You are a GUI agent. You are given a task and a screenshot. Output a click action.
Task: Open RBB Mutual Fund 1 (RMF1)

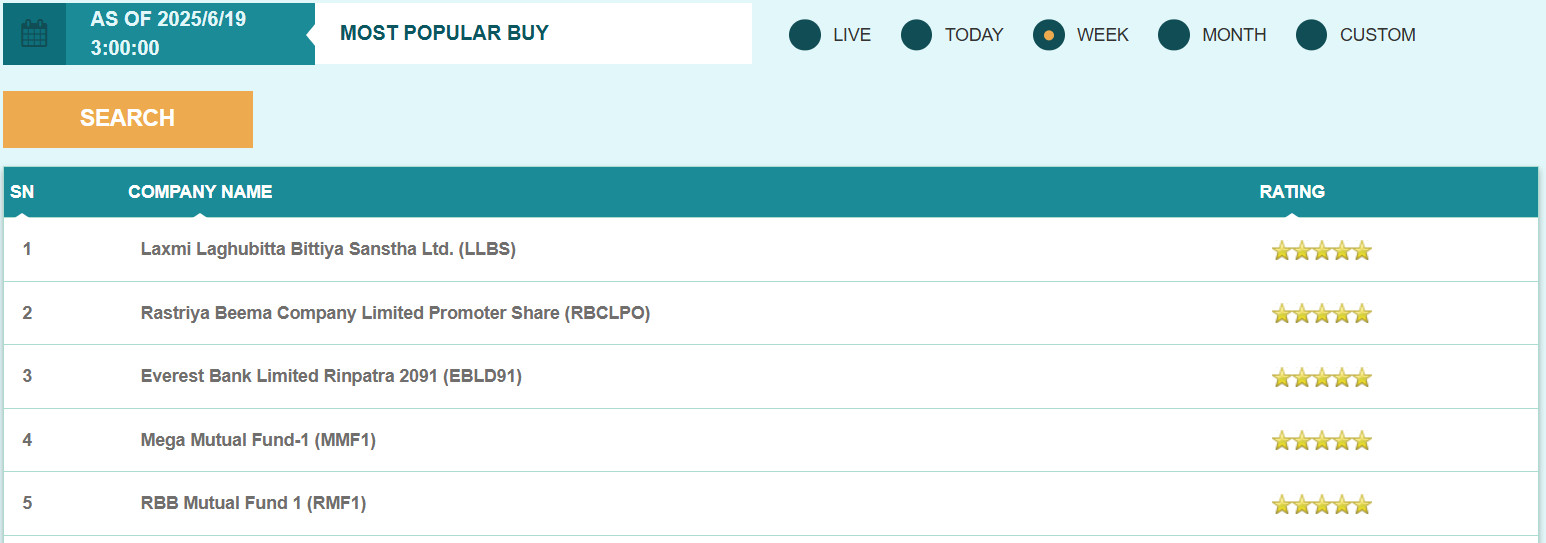[253, 503]
